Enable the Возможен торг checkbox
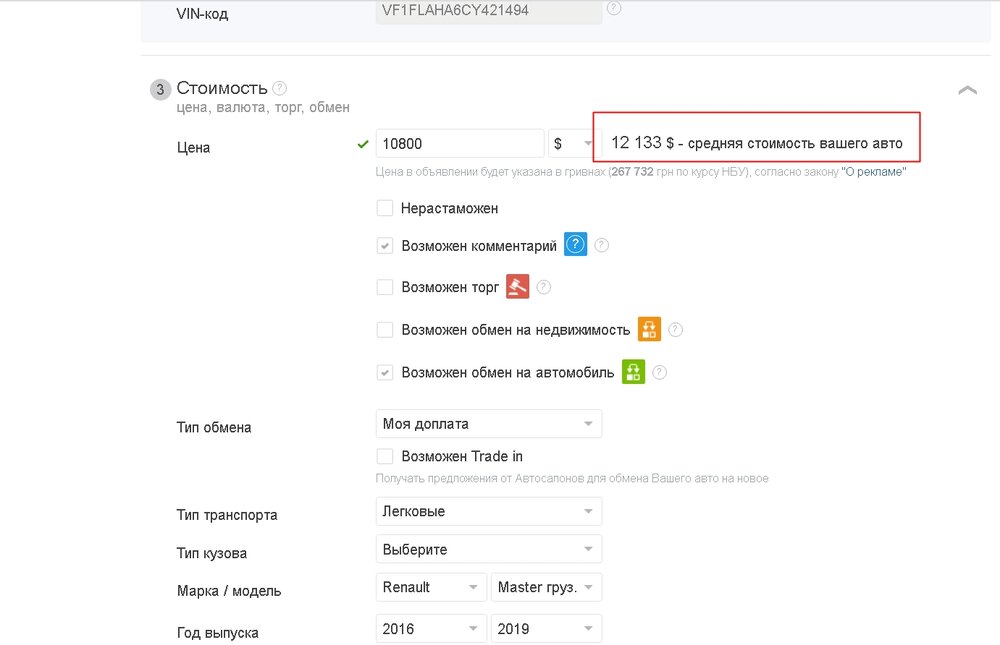Viewport: 1000px width, 645px height. tap(385, 287)
